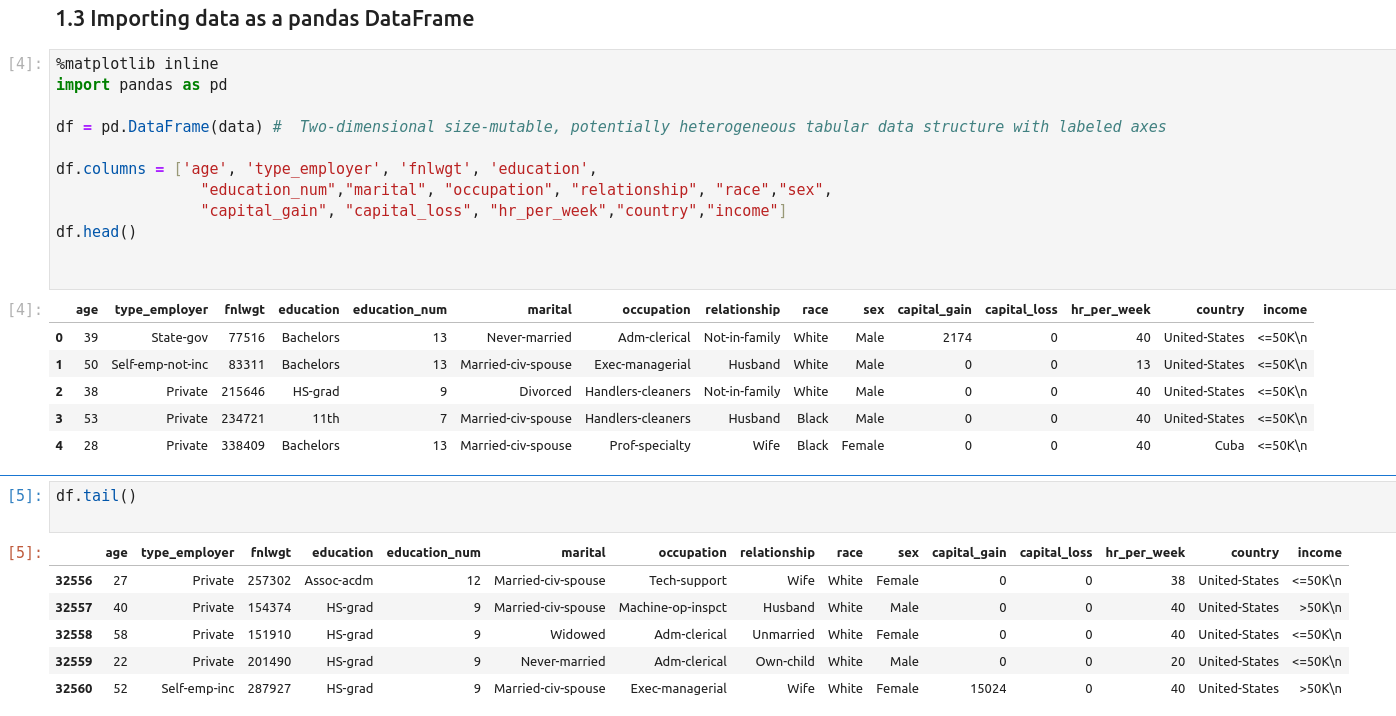Screen dimensions: 1396x716
Task: Click the 'State-gov' employer cell
Action: pyautogui.click(x=179, y=338)
